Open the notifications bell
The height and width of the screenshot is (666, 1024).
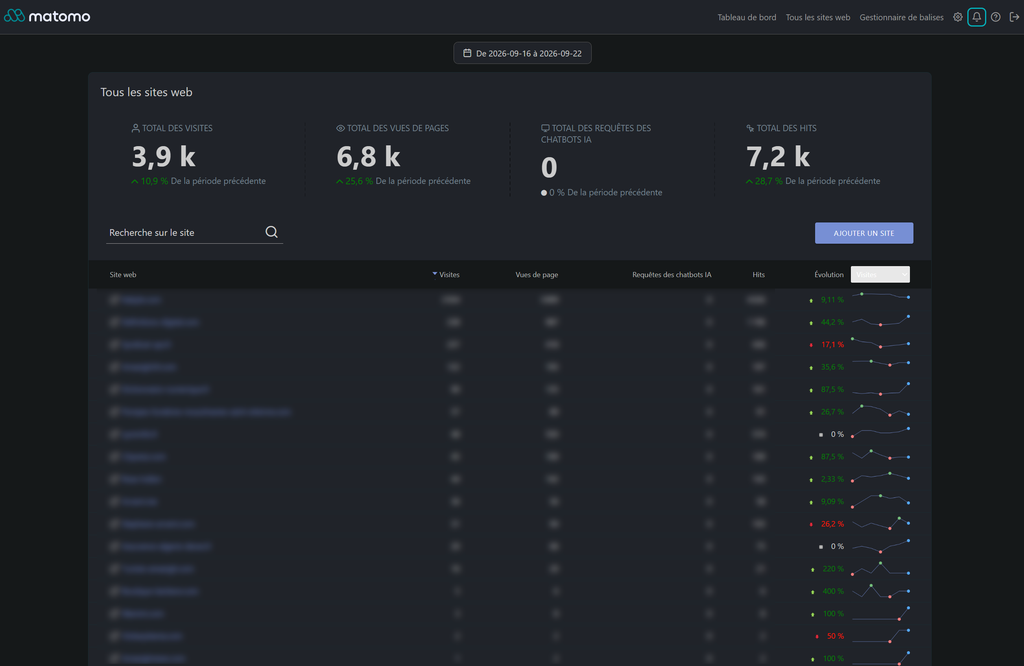coord(976,18)
